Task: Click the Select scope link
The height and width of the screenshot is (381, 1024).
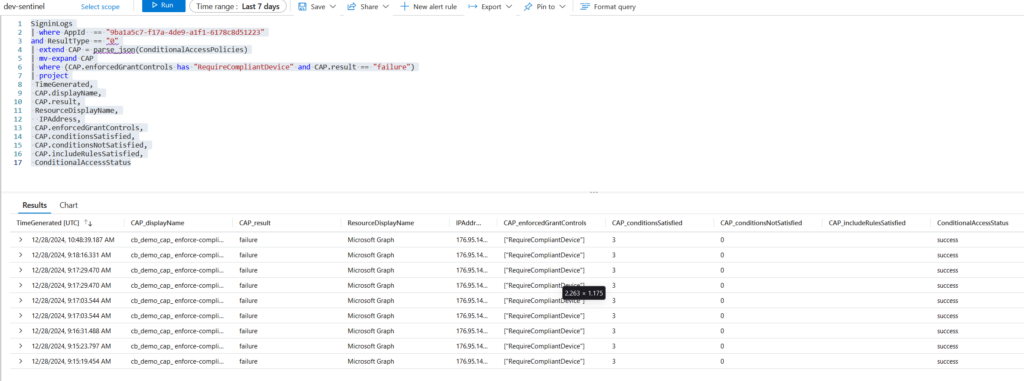Action: 100,7
